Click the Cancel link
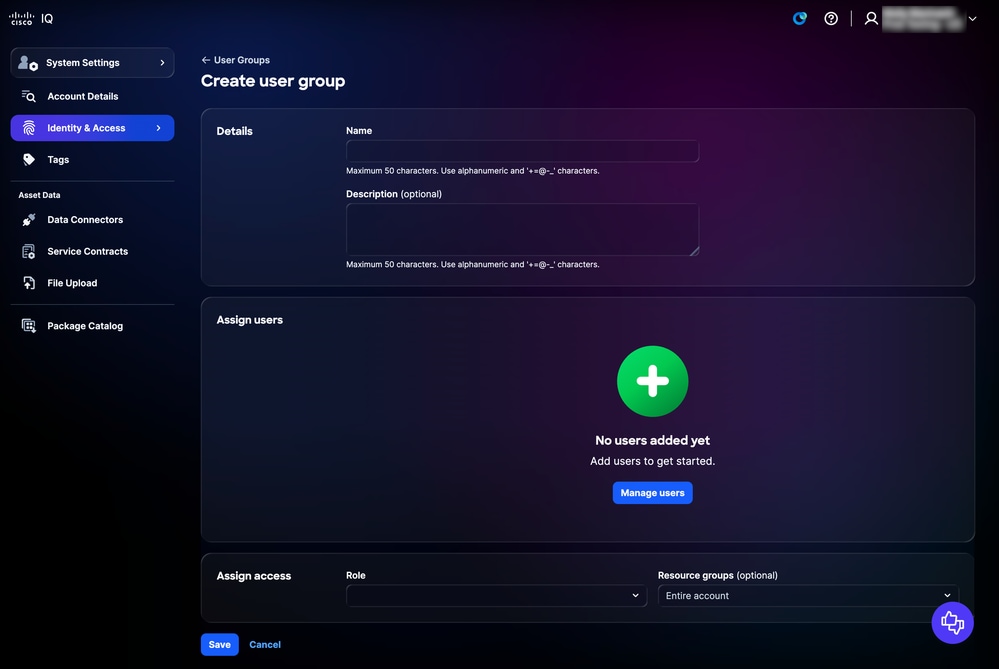This screenshot has width=999, height=669. [265, 644]
